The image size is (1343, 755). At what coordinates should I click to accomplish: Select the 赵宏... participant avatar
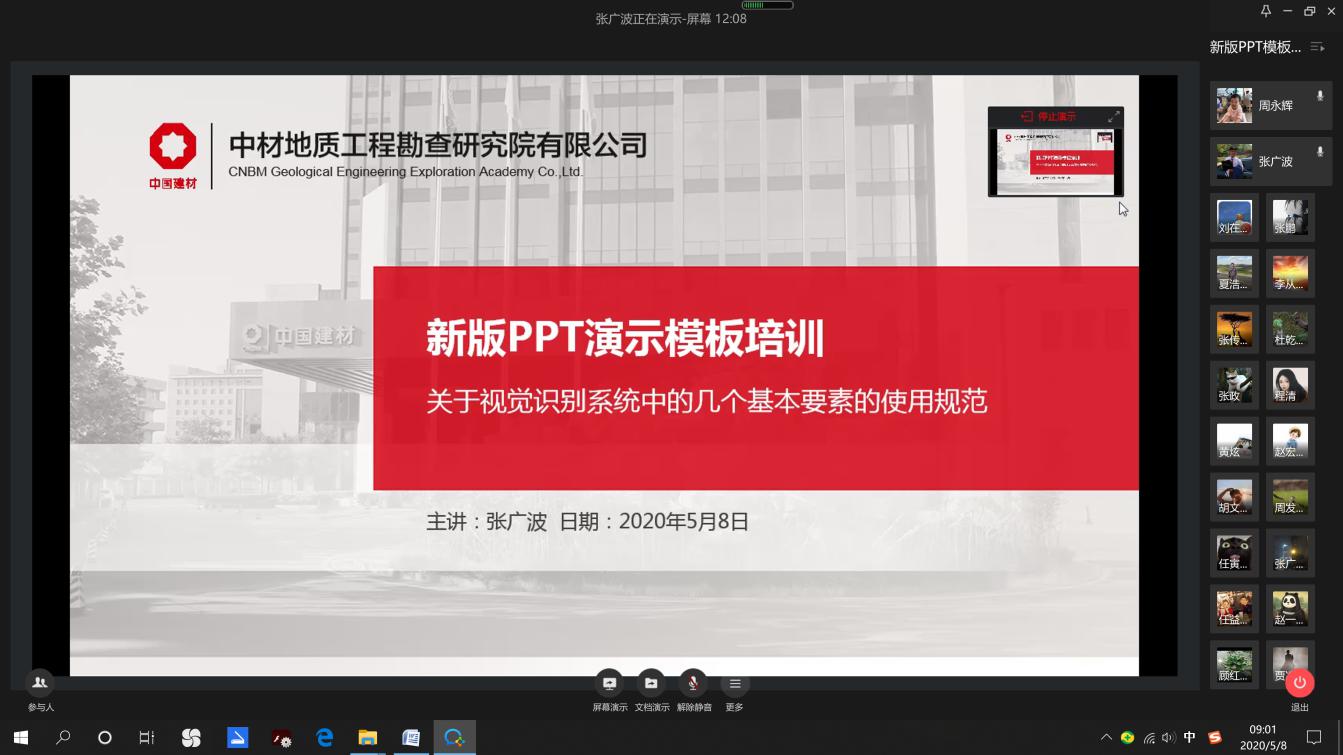(1290, 441)
